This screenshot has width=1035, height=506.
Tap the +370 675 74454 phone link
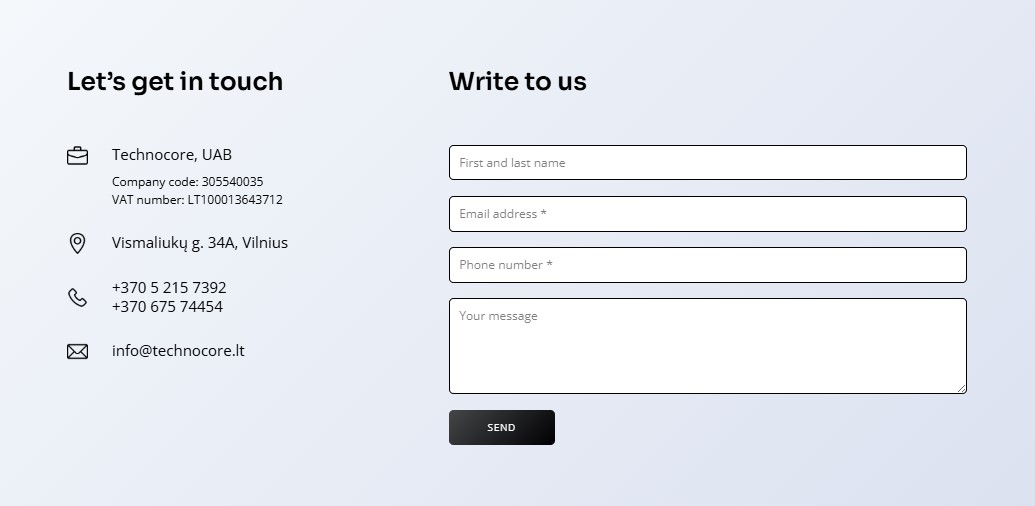click(x=167, y=307)
